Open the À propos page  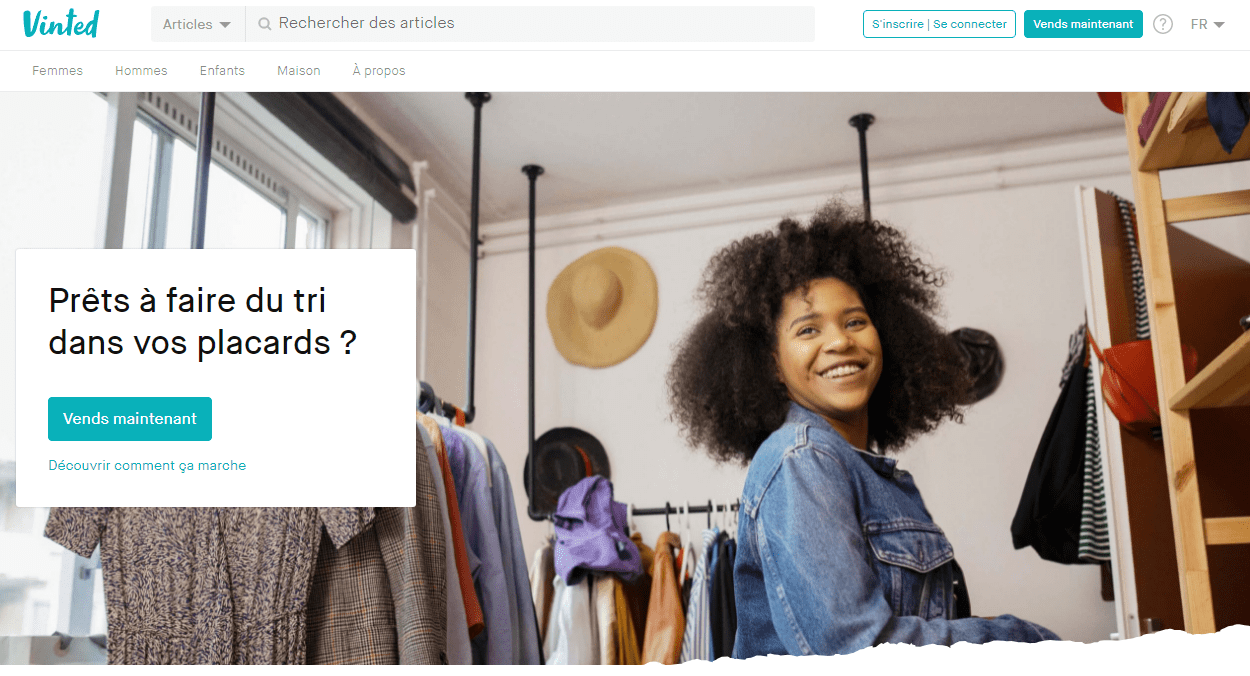379,71
